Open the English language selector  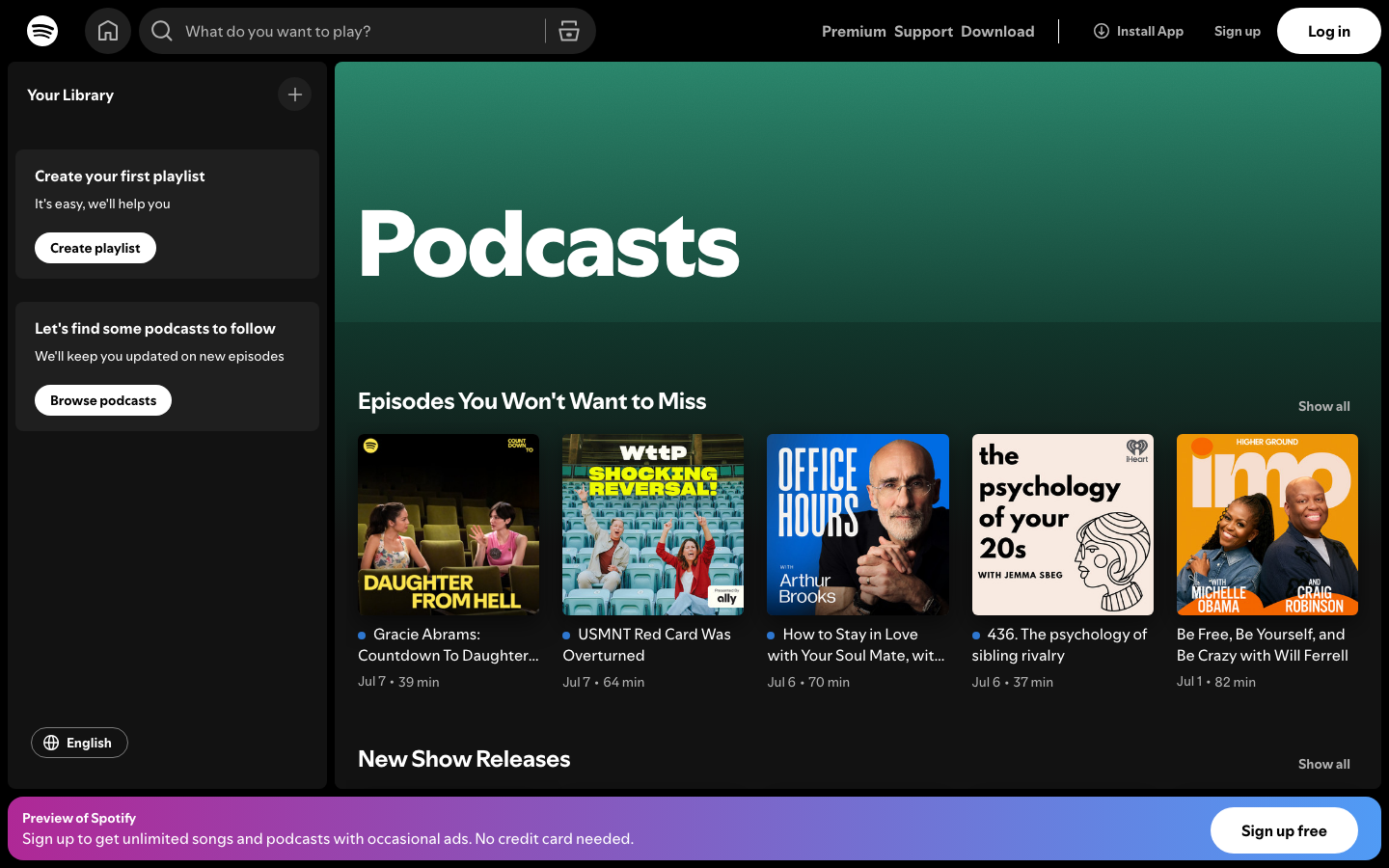pyautogui.click(x=79, y=743)
